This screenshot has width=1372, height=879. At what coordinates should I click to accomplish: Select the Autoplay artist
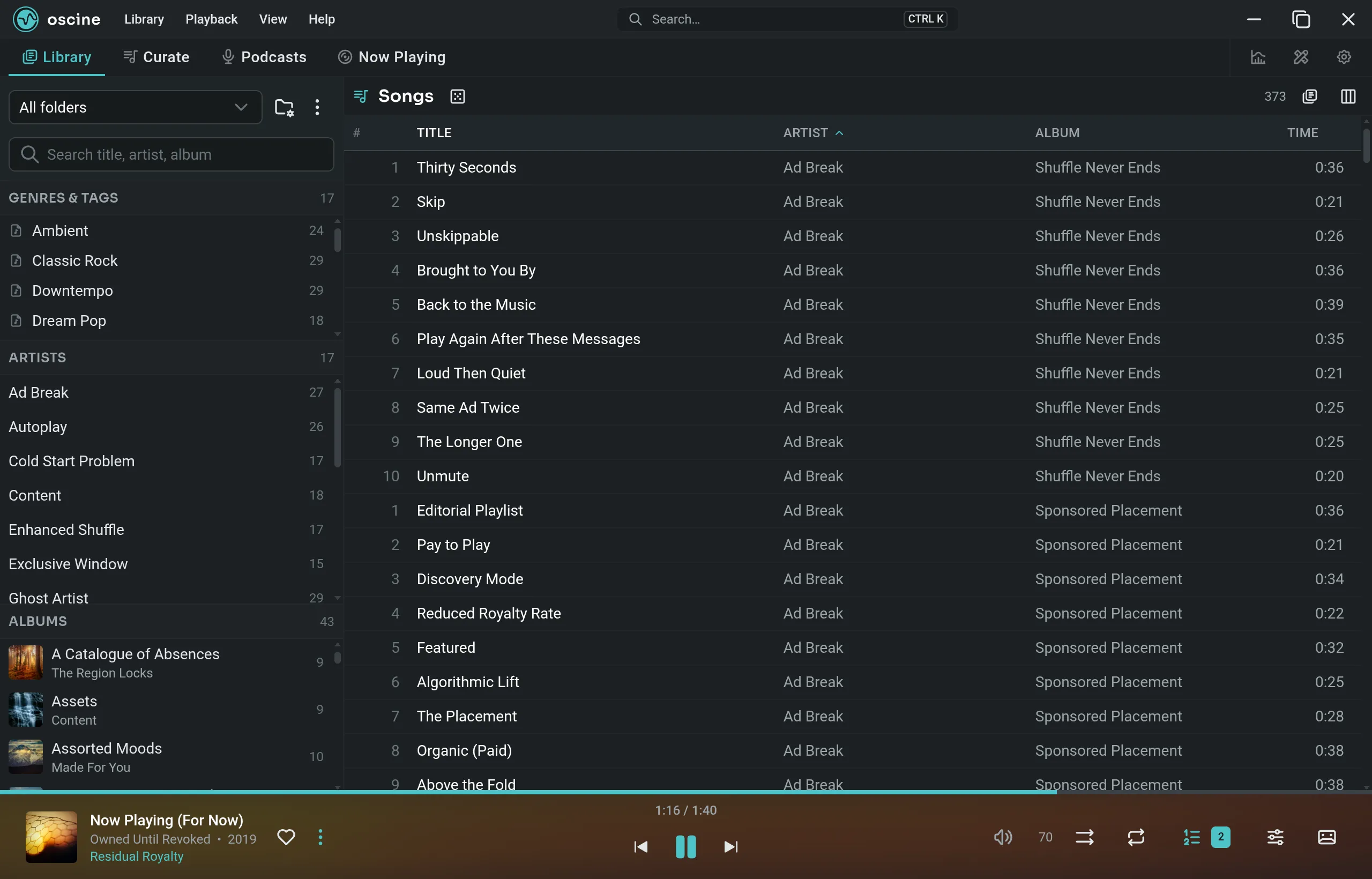click(167, 427)
